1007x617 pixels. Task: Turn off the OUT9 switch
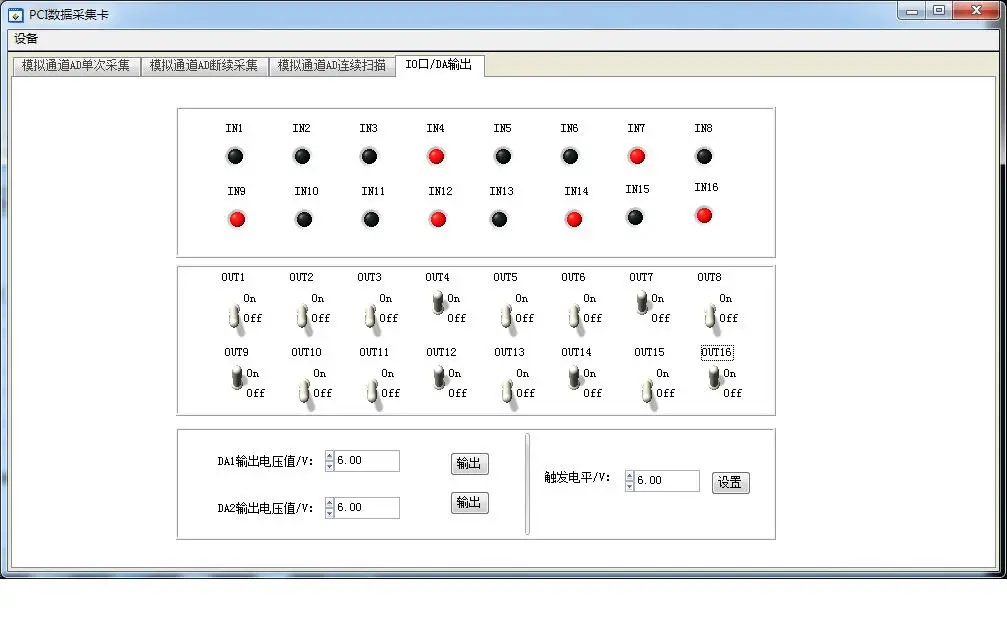pyautogui.click(x=238, y=378)
